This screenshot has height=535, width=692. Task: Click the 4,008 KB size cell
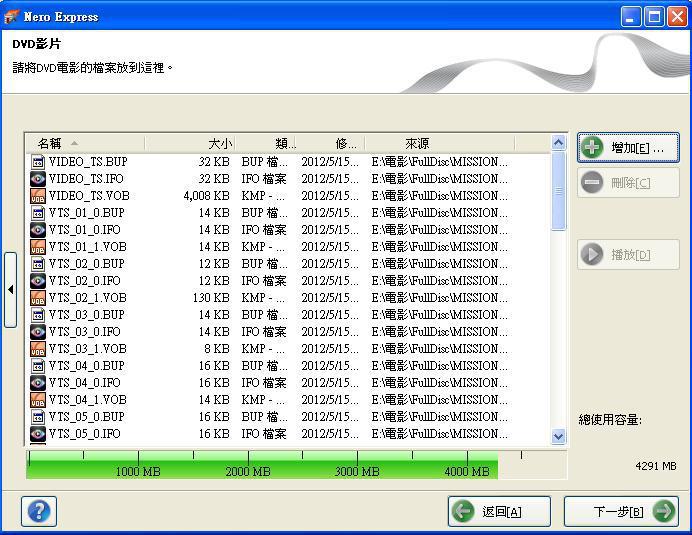pos(207,196)
